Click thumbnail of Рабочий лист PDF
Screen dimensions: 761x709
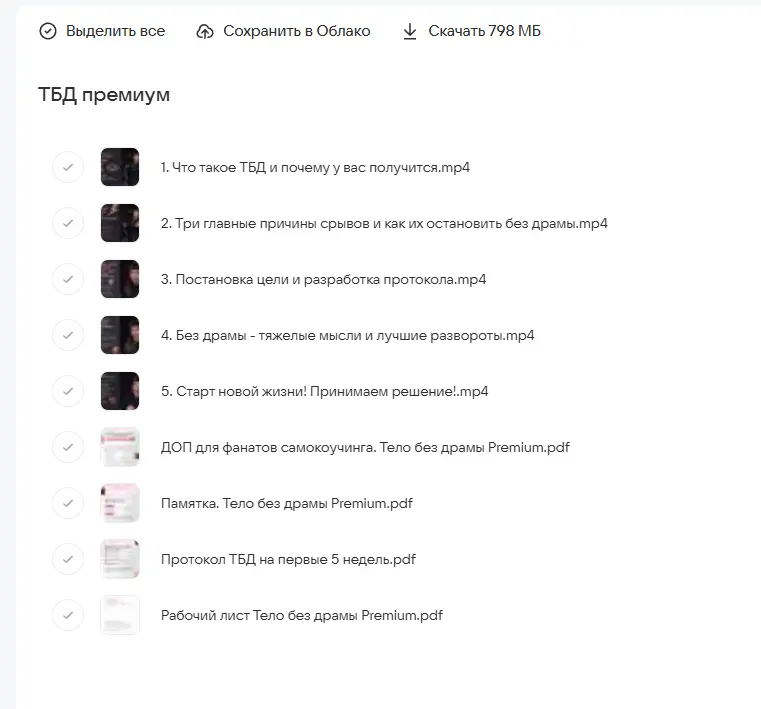(x=120, y=615)
